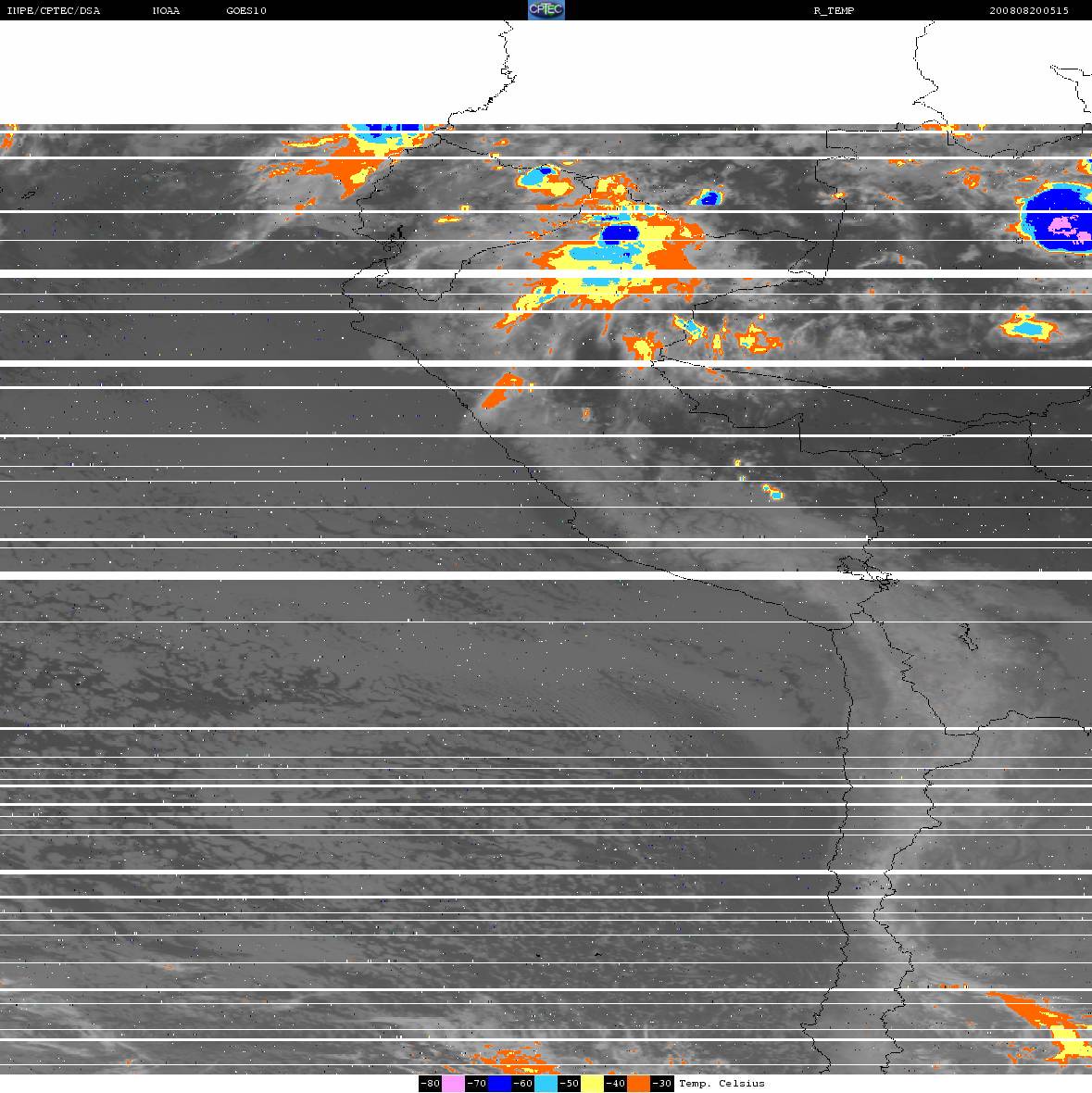Click the R_TEMP product label
The width and height of the screenshot is (1092, 1093).
click(x=834, y=10)
